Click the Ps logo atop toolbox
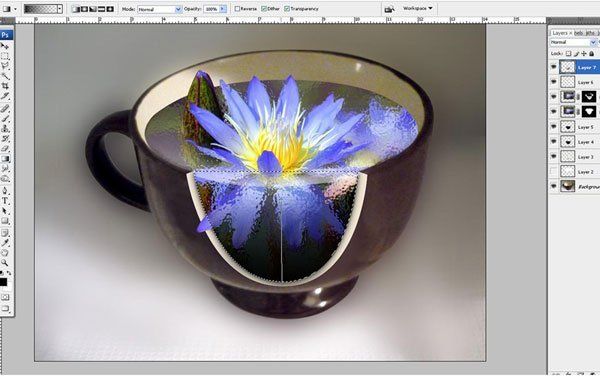Viewport: 600px width, 376px height. [x=6, y=35]
